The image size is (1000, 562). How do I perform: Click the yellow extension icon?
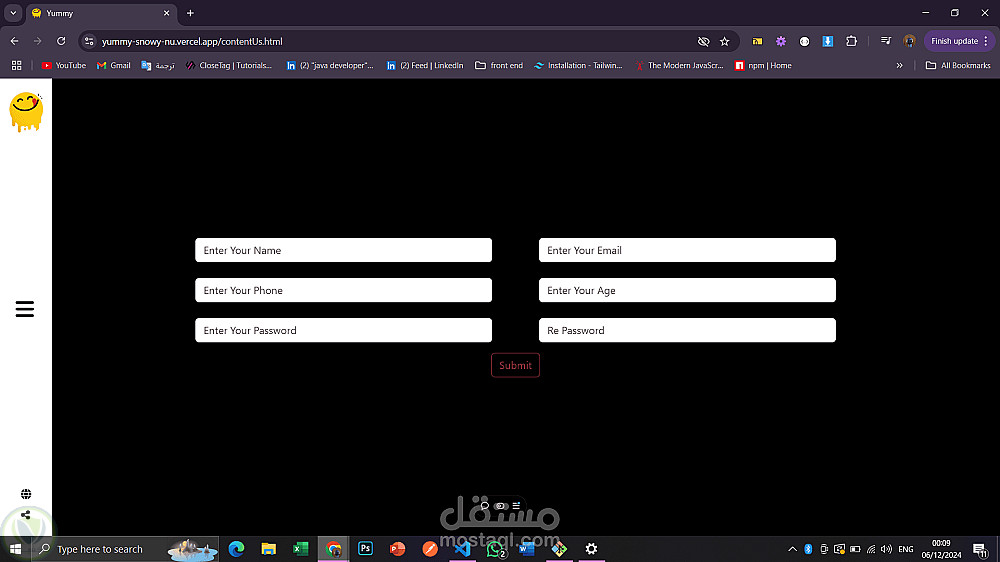pyautogui.click(x=757, y=41)
